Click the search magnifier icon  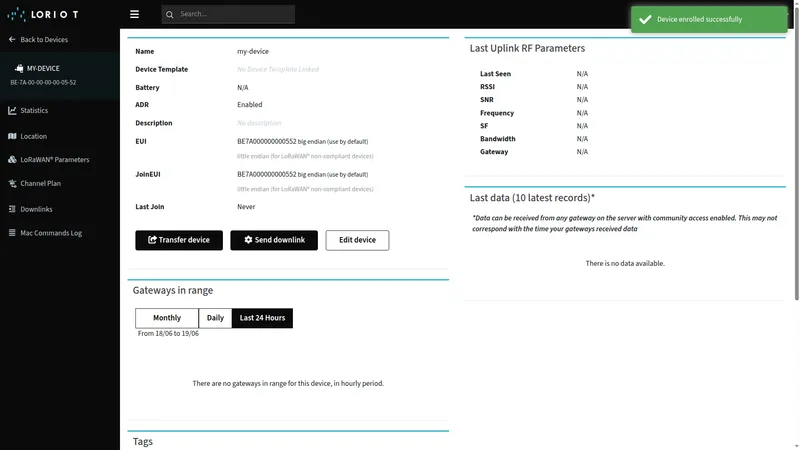tap(170, 14)
